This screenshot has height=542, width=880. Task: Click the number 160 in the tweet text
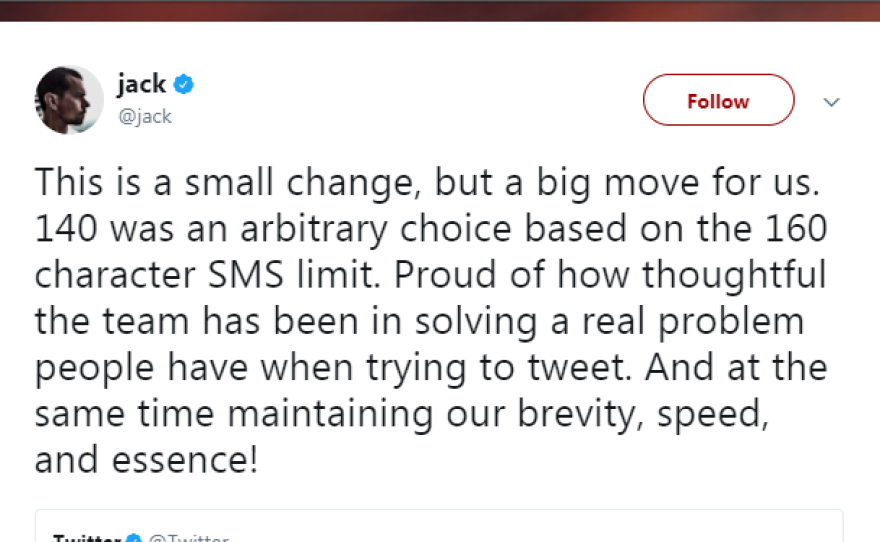pyautogui.click(x=796, y=230)
